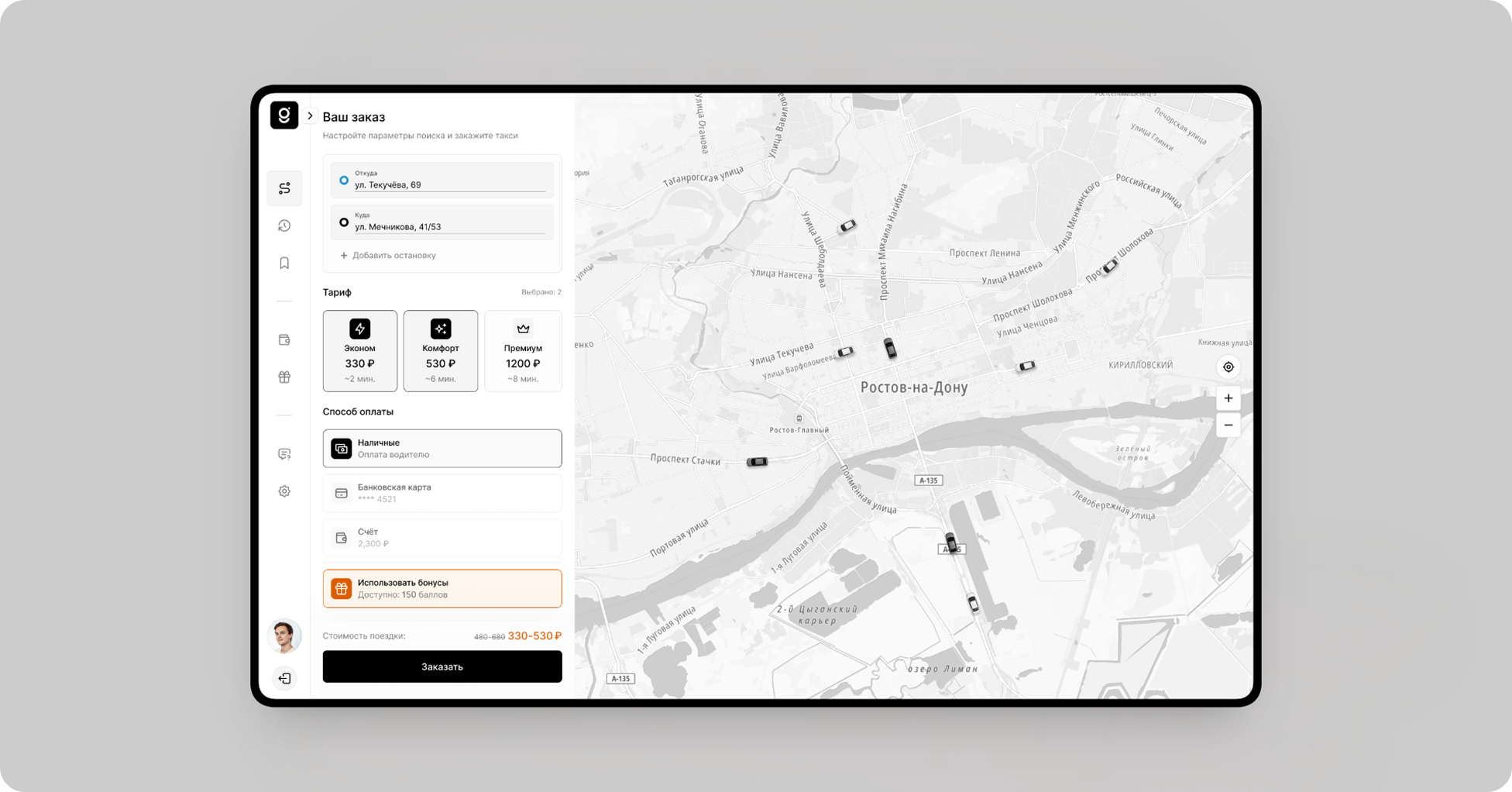Viewport: 1512px width, 792px height.
Task: Center map on my location
Action: pos(1228,367)
